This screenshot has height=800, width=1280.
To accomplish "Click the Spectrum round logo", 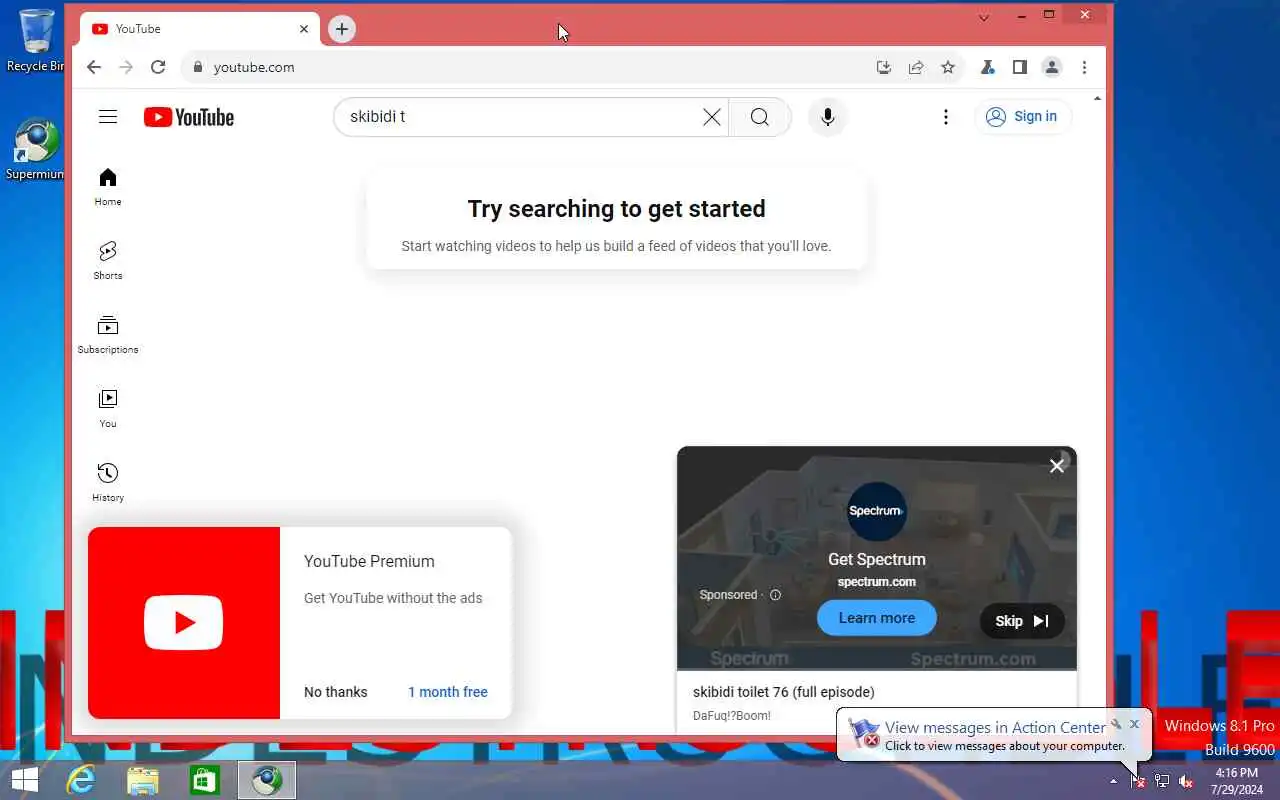I will (876, 511).
